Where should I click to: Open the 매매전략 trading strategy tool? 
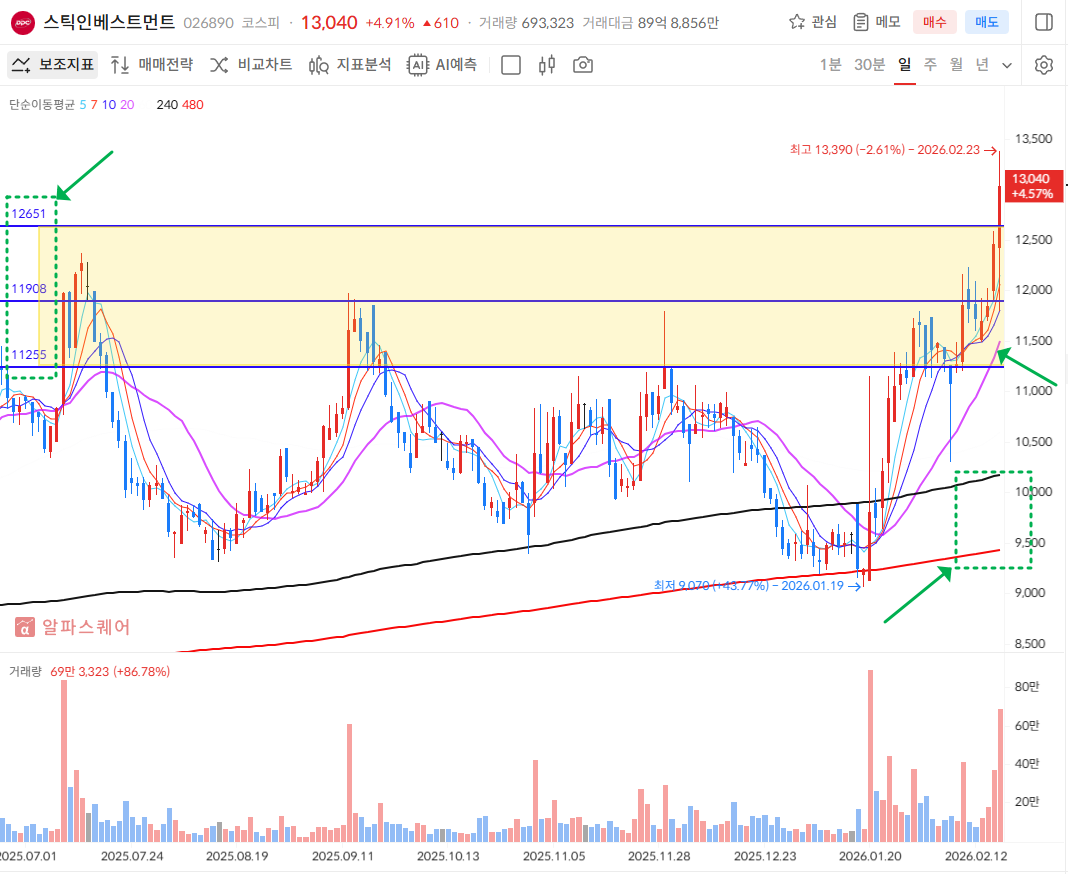(152, 65)
